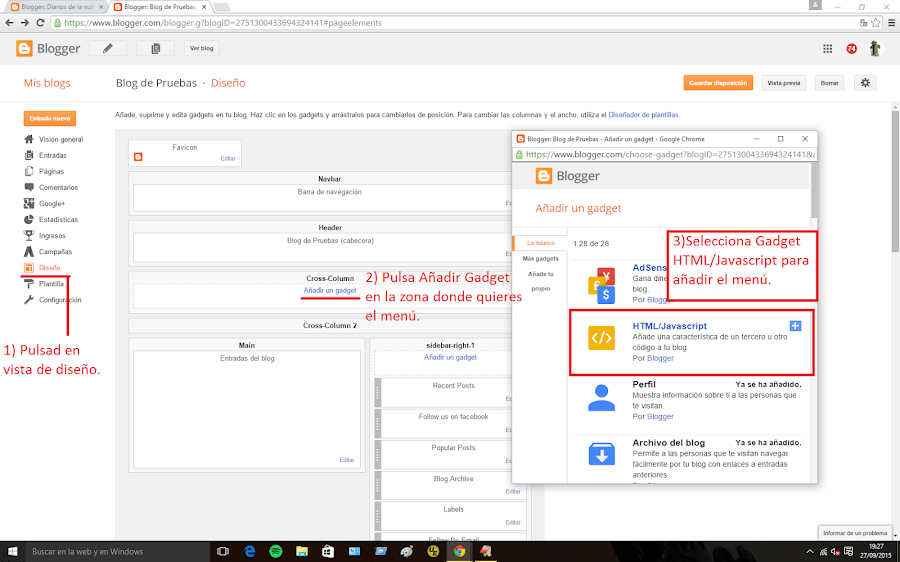Edit the Main Entradas del blog gadget
The width and height of the screenshot is (900, 562).
pos(347,460)
